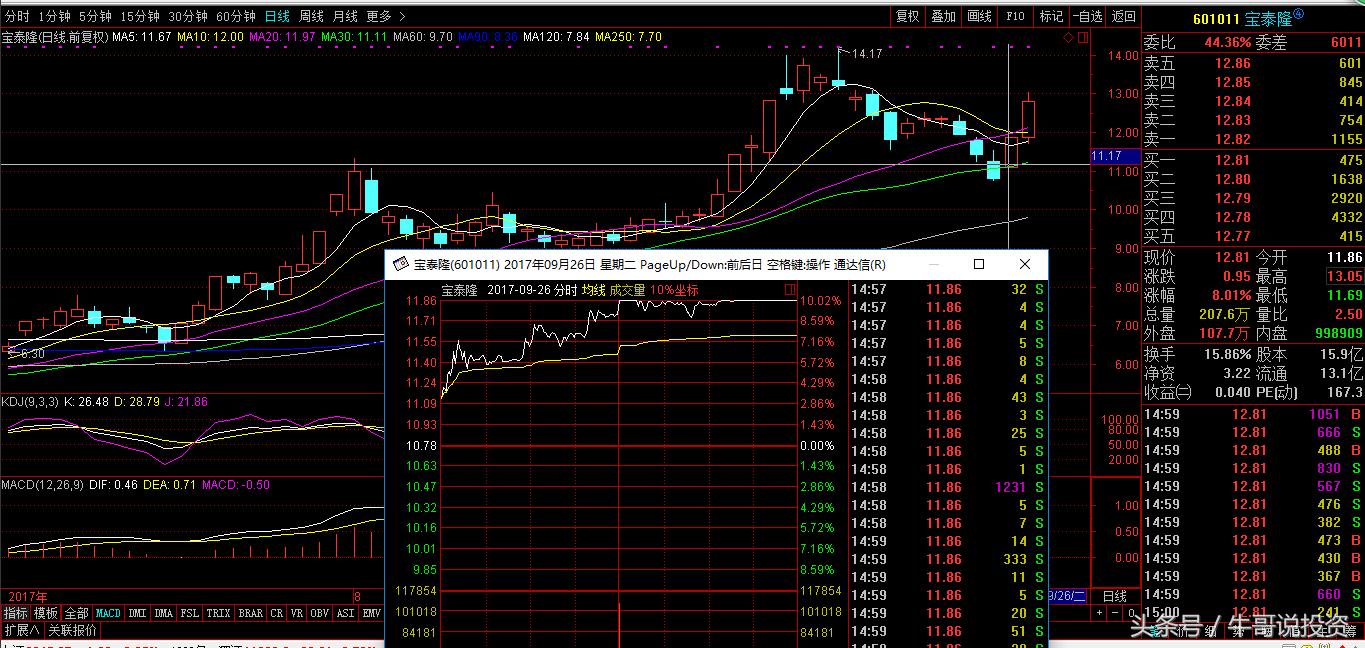Click the stock code 601011
The width and height of the screenshot is (1365, 648).
coord(1216,18)
